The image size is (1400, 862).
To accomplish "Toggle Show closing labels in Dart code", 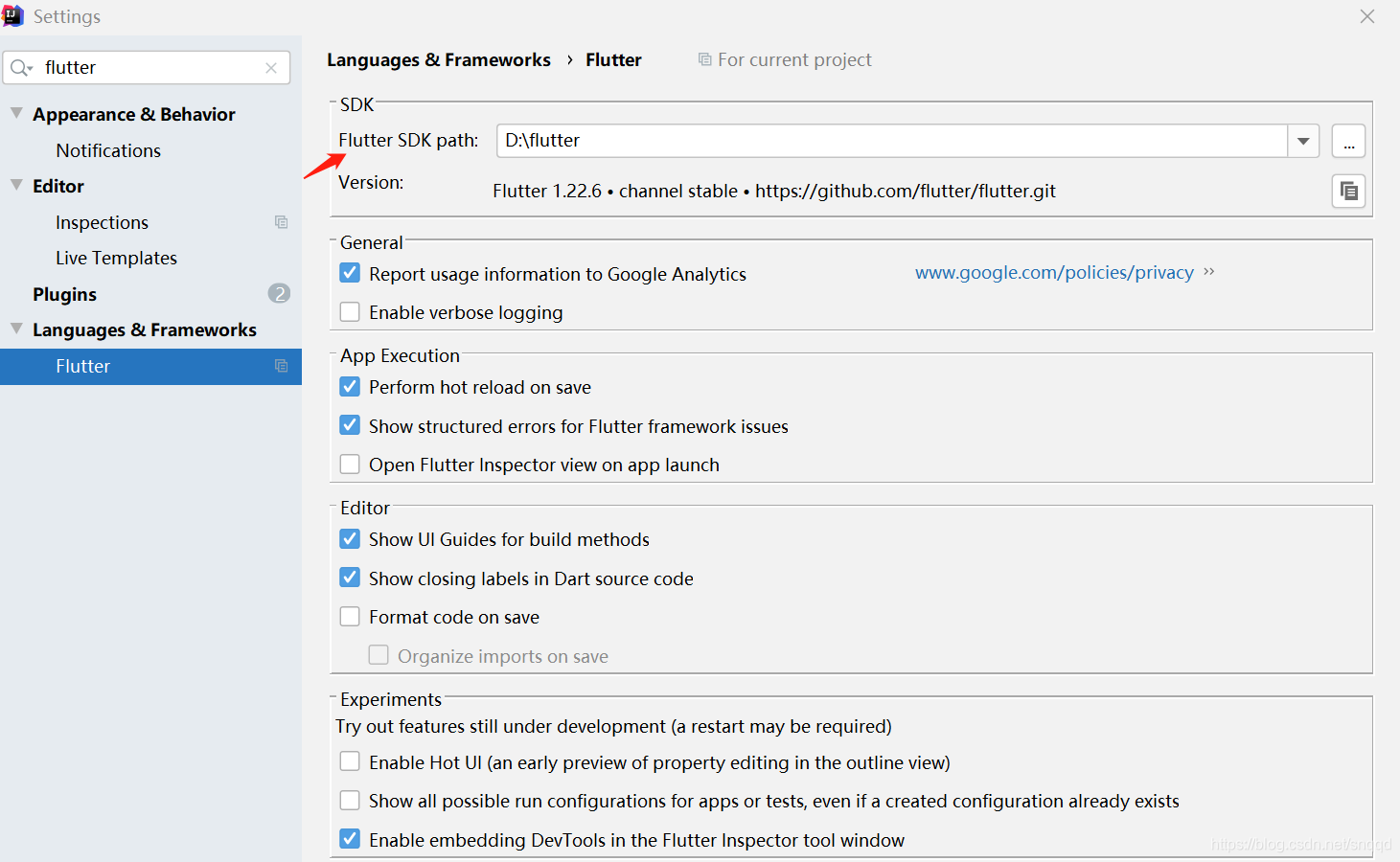I will tap(350, 578).
